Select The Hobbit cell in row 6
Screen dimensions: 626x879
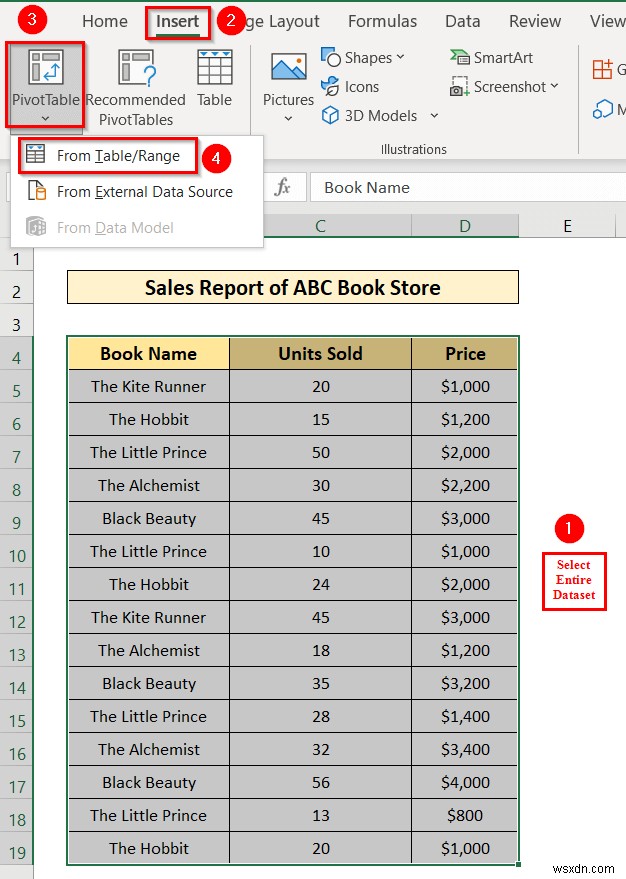pos(149,419)
